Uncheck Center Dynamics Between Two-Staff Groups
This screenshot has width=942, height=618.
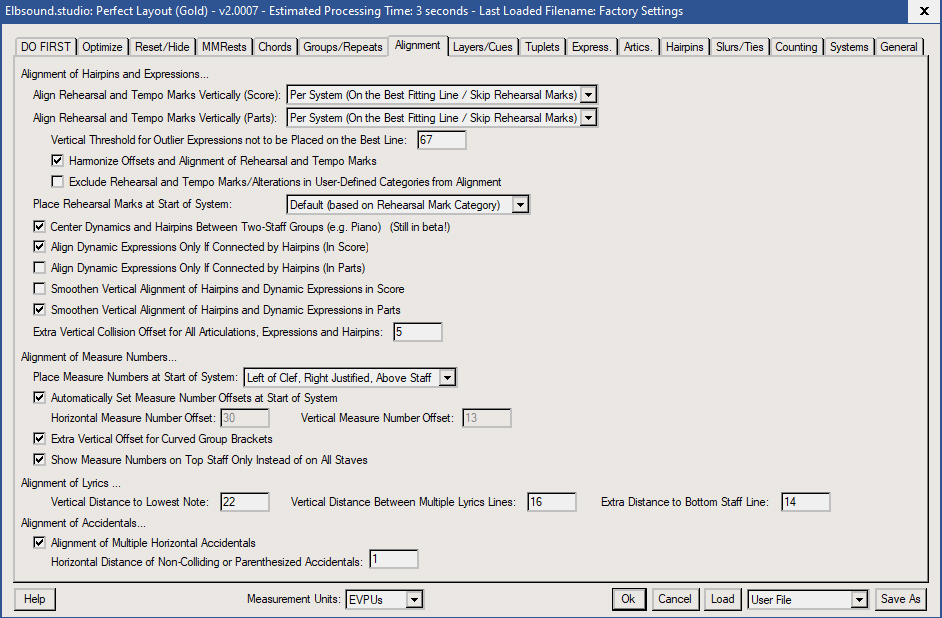tap(40, 227)
